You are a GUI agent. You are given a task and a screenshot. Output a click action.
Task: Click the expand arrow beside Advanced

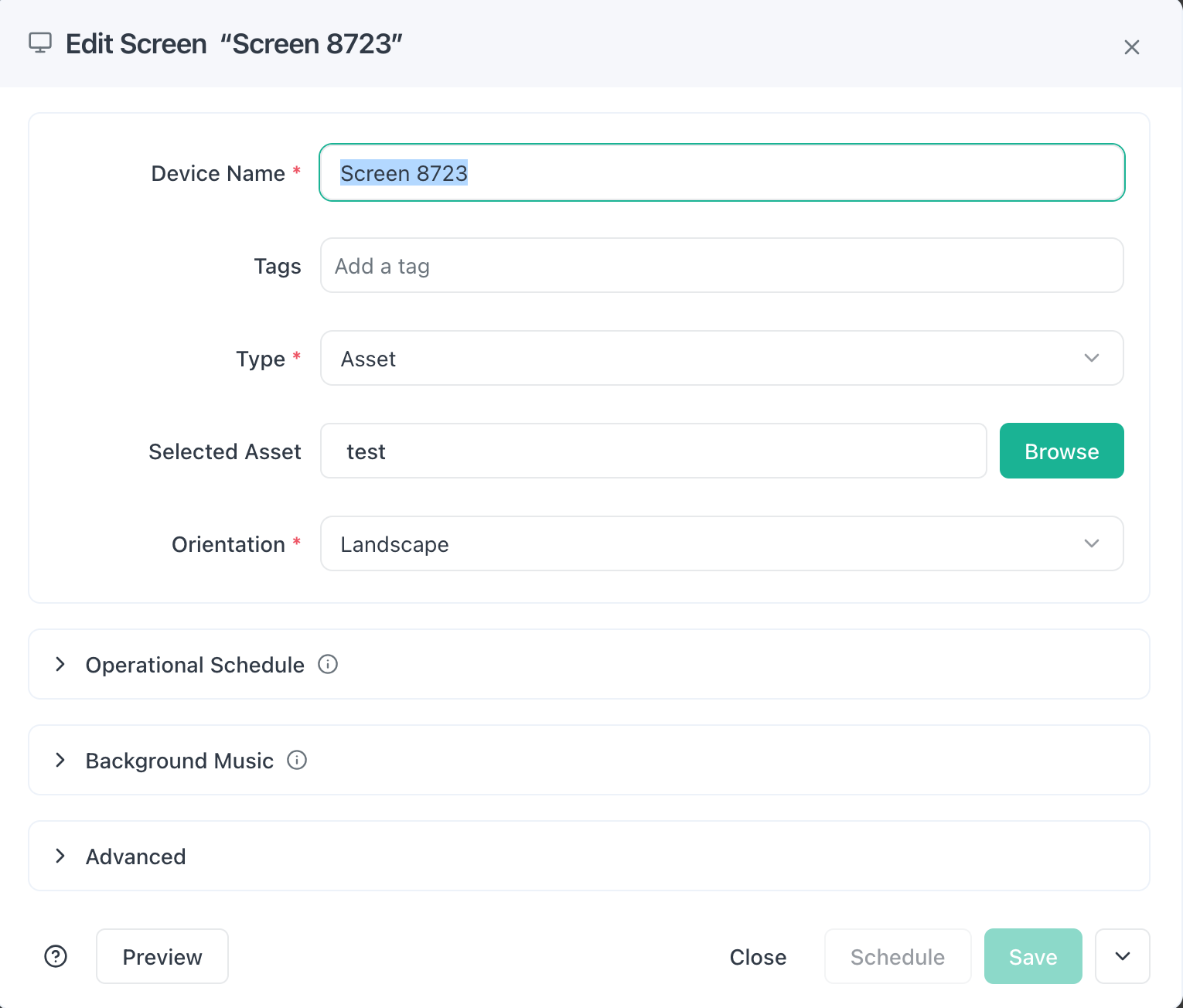click(61, 856)
